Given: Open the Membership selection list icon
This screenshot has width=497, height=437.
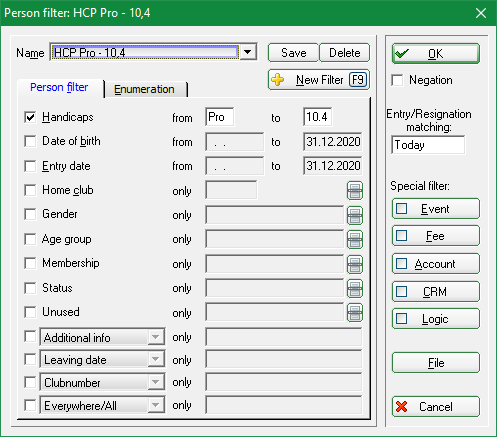Looking at the screenshot, I should (355, 264).
